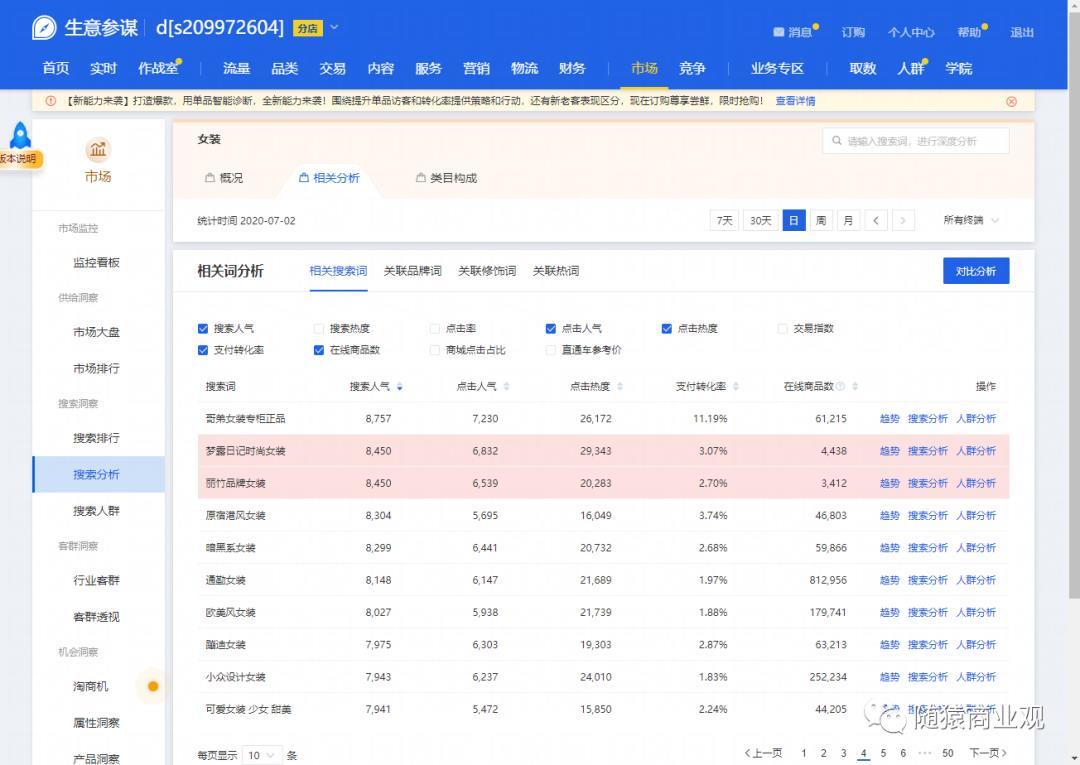The height and width of the screenshot is (765, 1080).
Task: Switch to the 类目构成 tab
Action: [446, 178]
